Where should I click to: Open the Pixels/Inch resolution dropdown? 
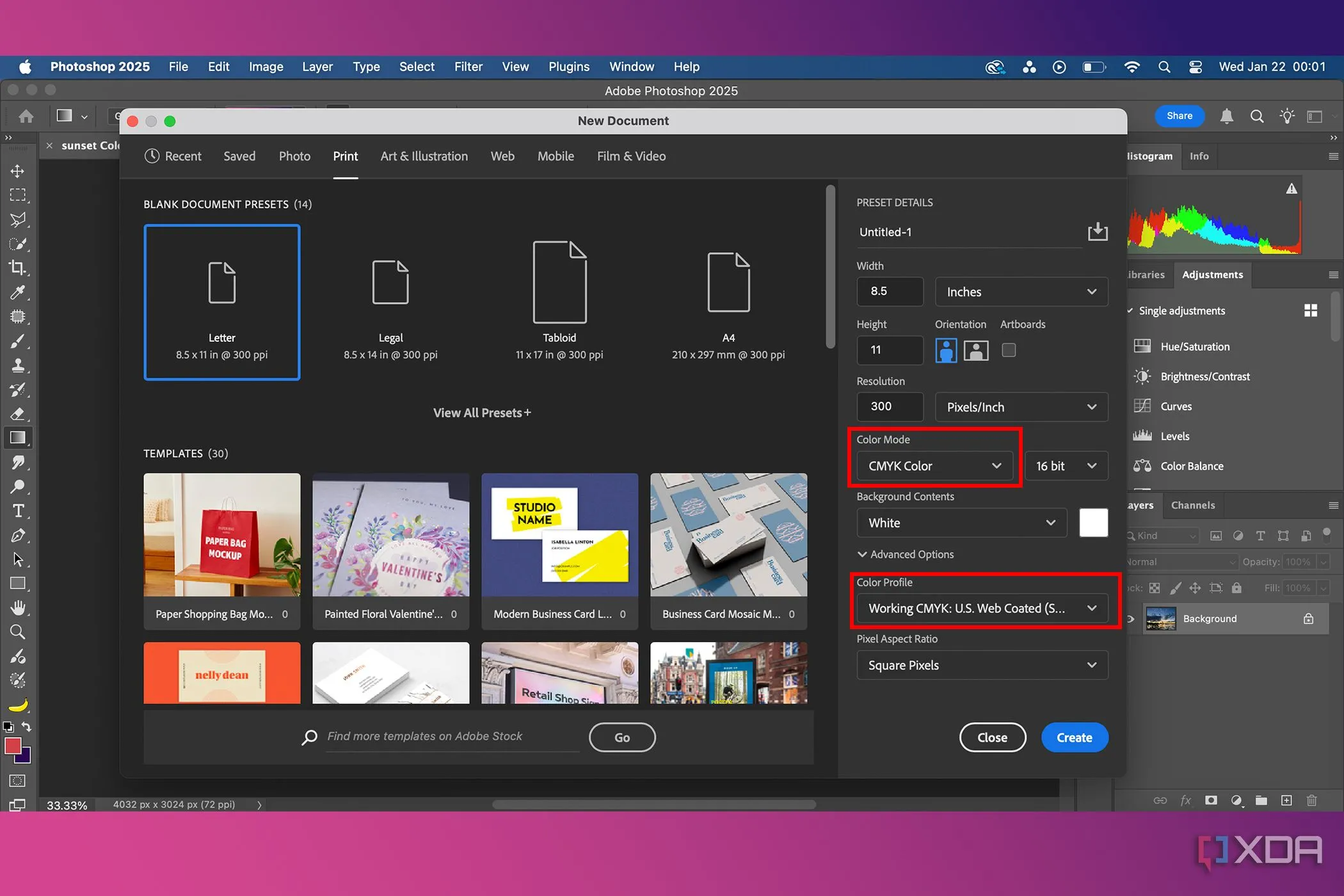(x=1021, y=407)
